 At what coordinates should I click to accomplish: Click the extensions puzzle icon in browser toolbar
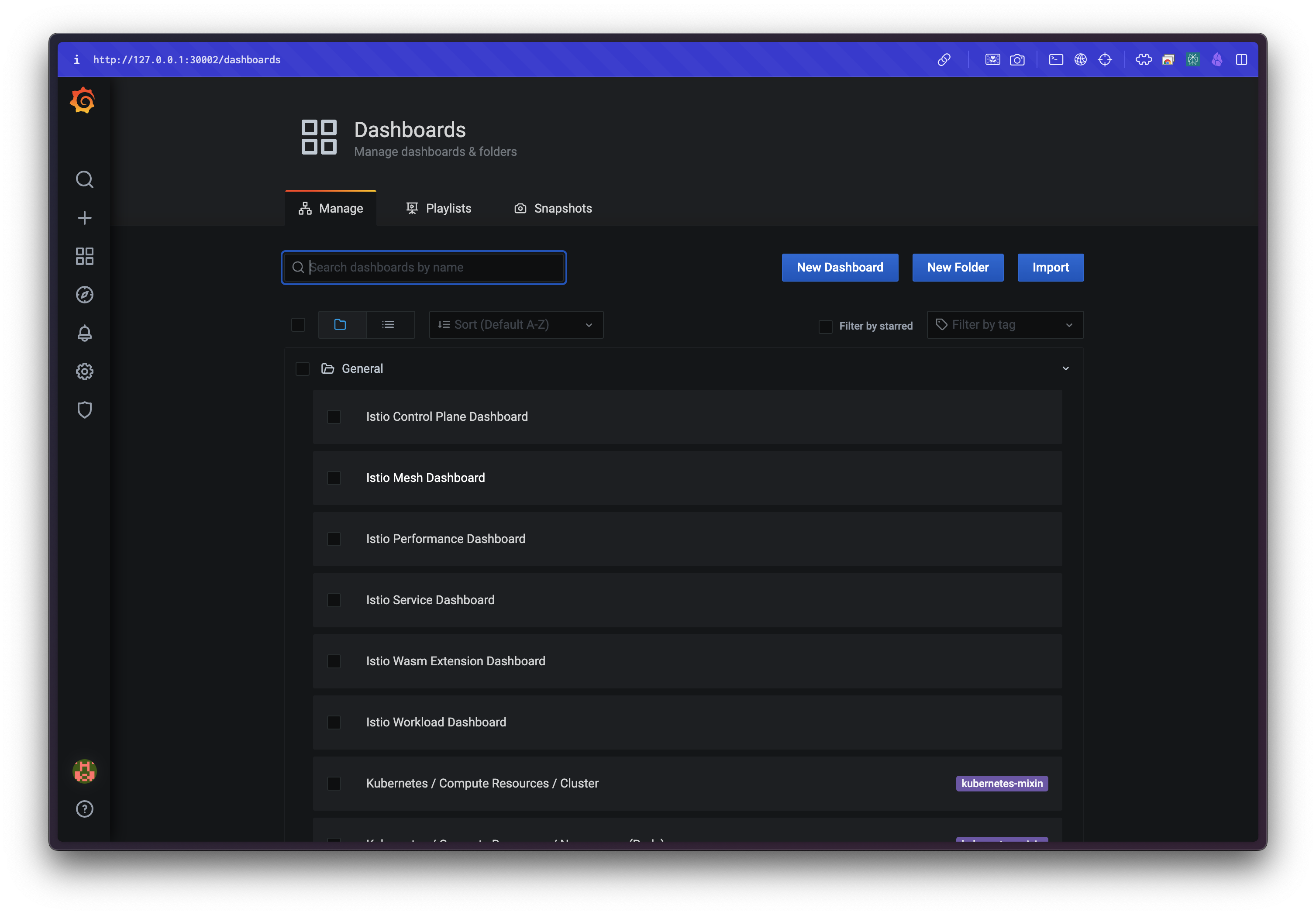tap(1144, 59)
